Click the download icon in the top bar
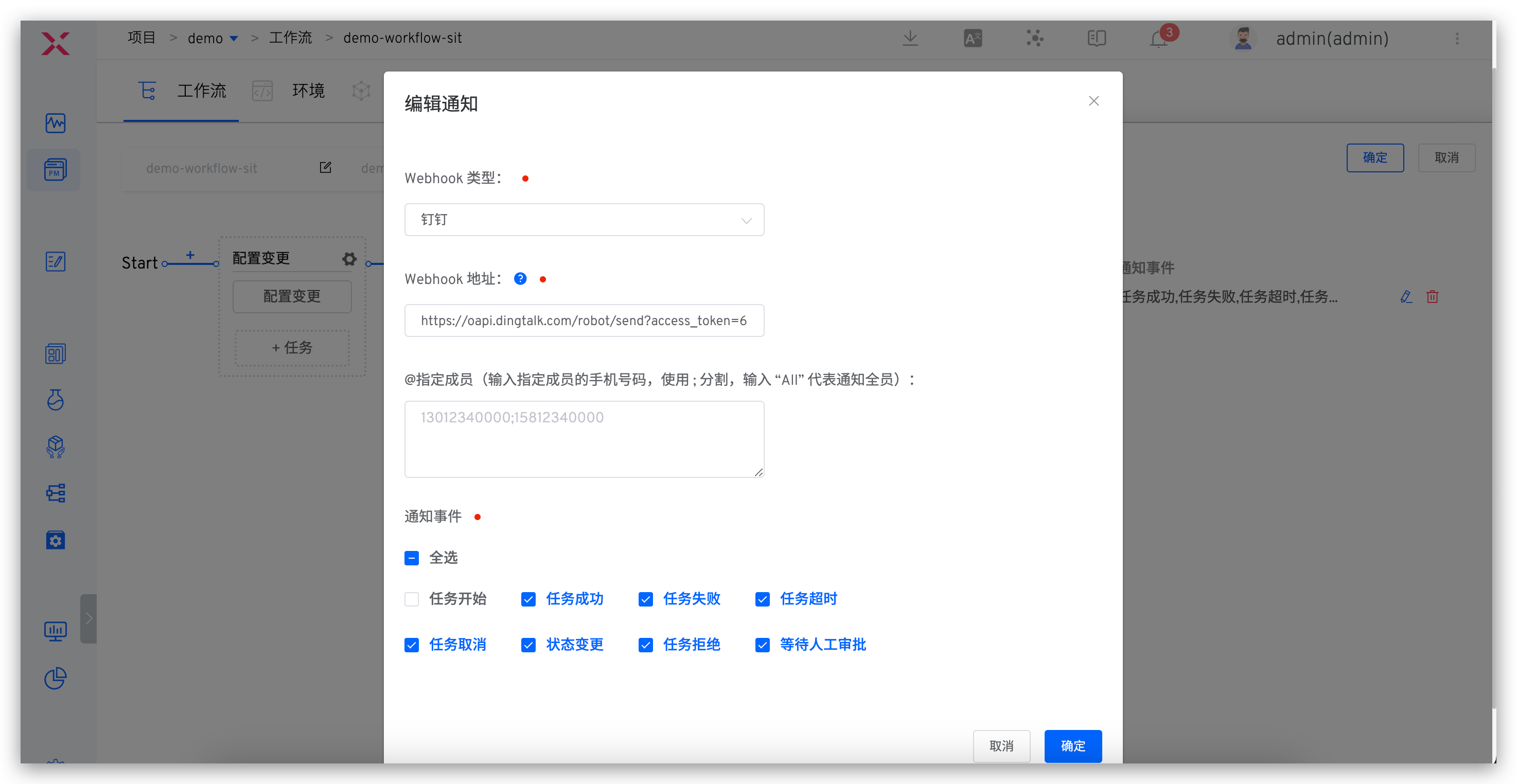The image size is (1517, 784). pos(910,38)
